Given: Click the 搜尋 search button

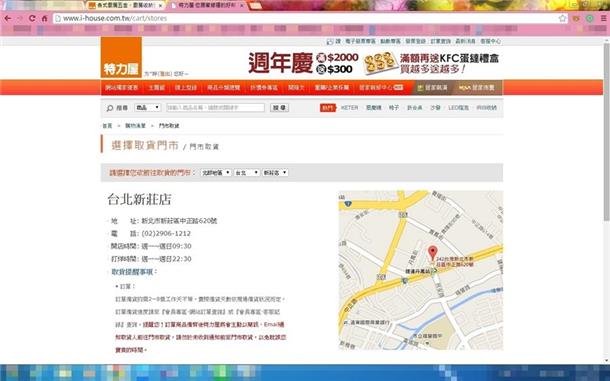Looking at the screenshot, I should click(x=279, y=107).
